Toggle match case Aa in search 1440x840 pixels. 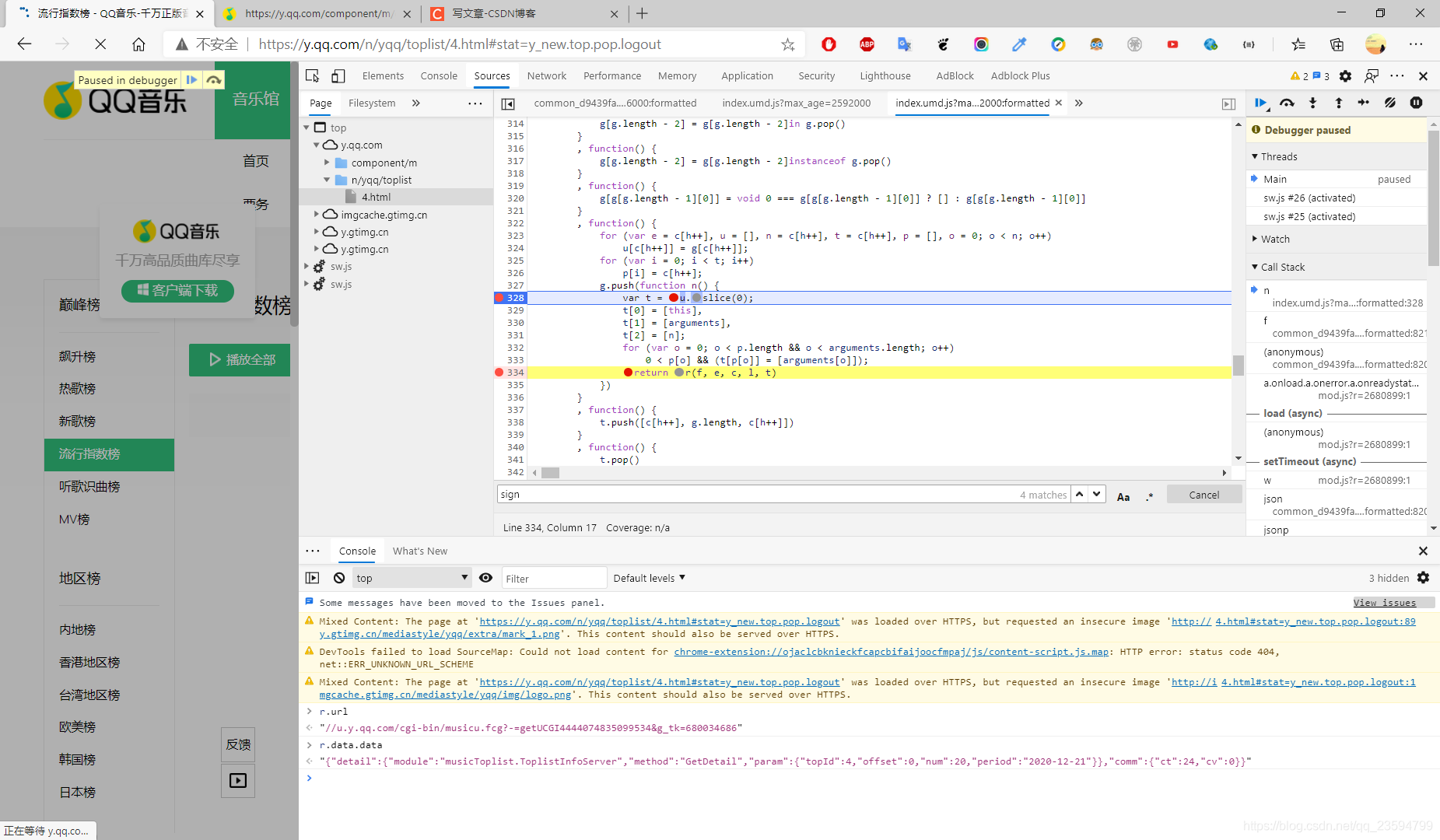[x=1123, y=496]
